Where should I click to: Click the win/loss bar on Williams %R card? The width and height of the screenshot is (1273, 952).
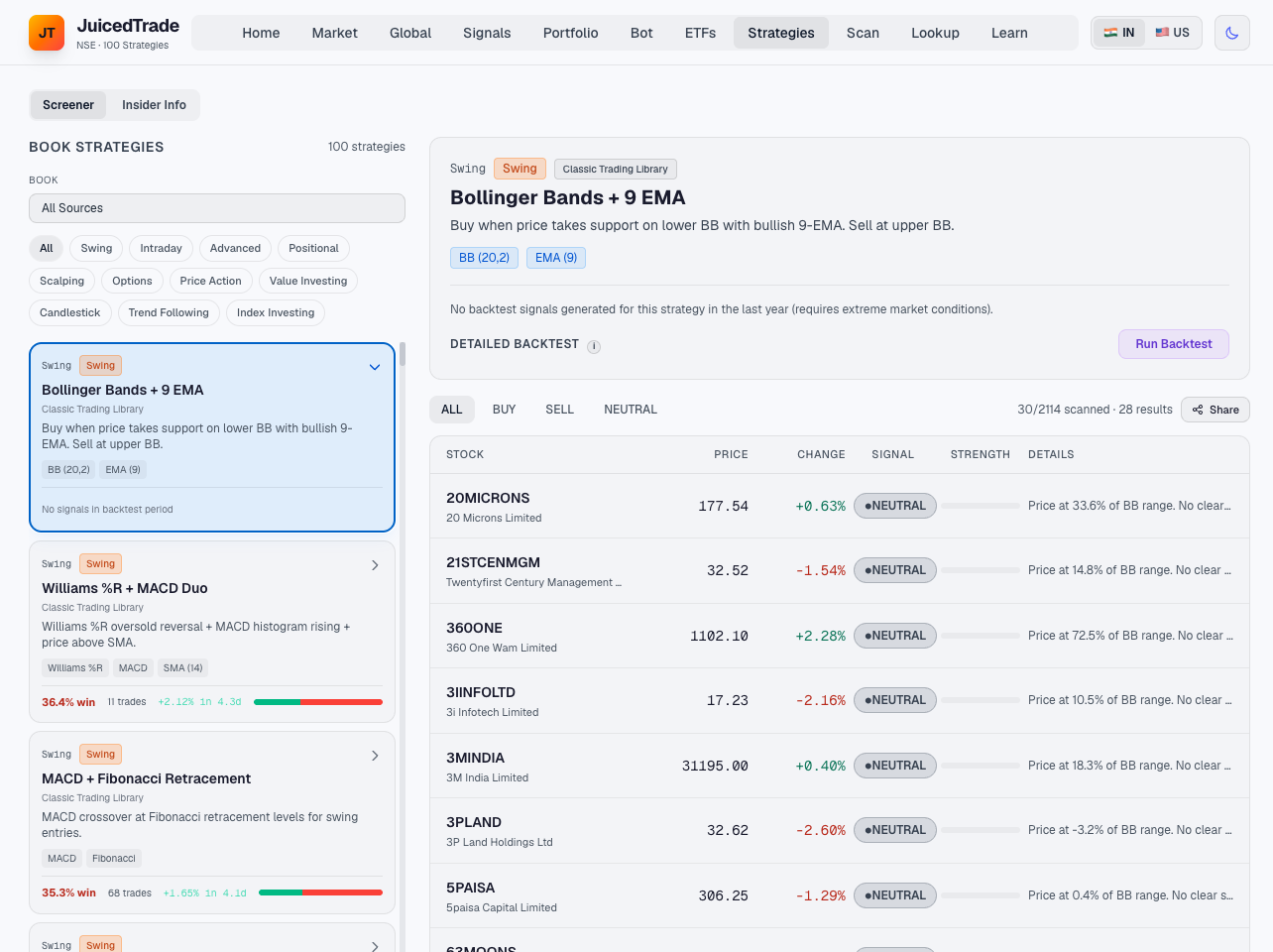(x=318, y=702)
